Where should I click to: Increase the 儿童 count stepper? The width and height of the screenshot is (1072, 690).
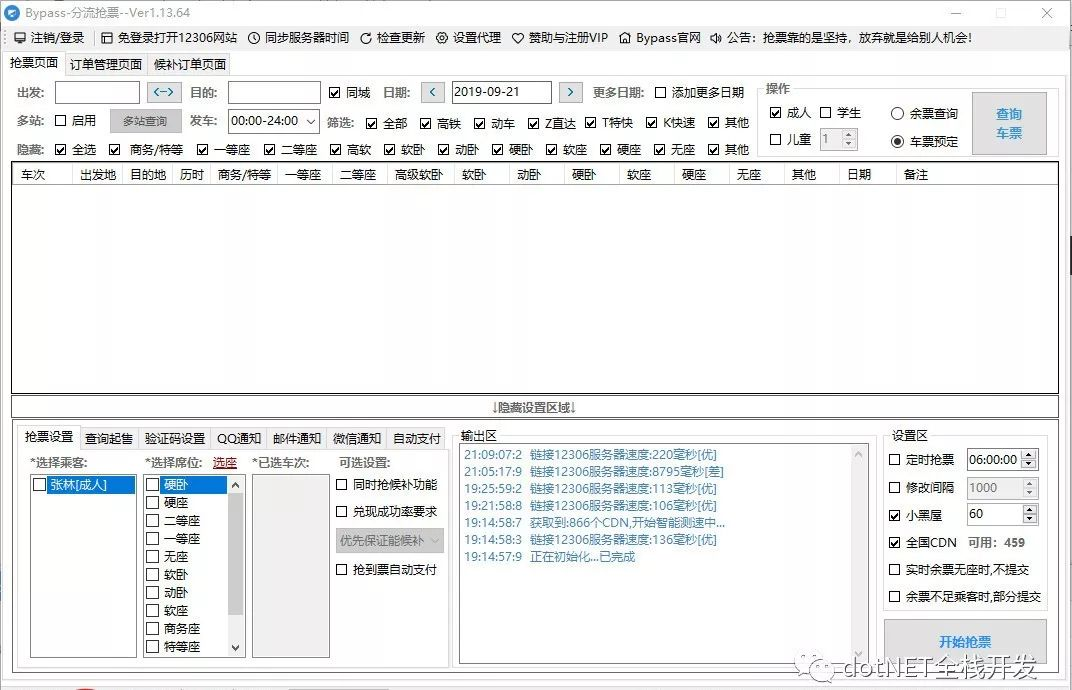pos(848,135)
